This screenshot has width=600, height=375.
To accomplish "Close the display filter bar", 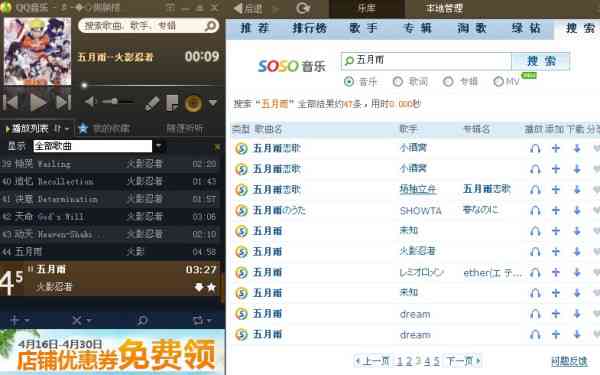I will 217,147.
